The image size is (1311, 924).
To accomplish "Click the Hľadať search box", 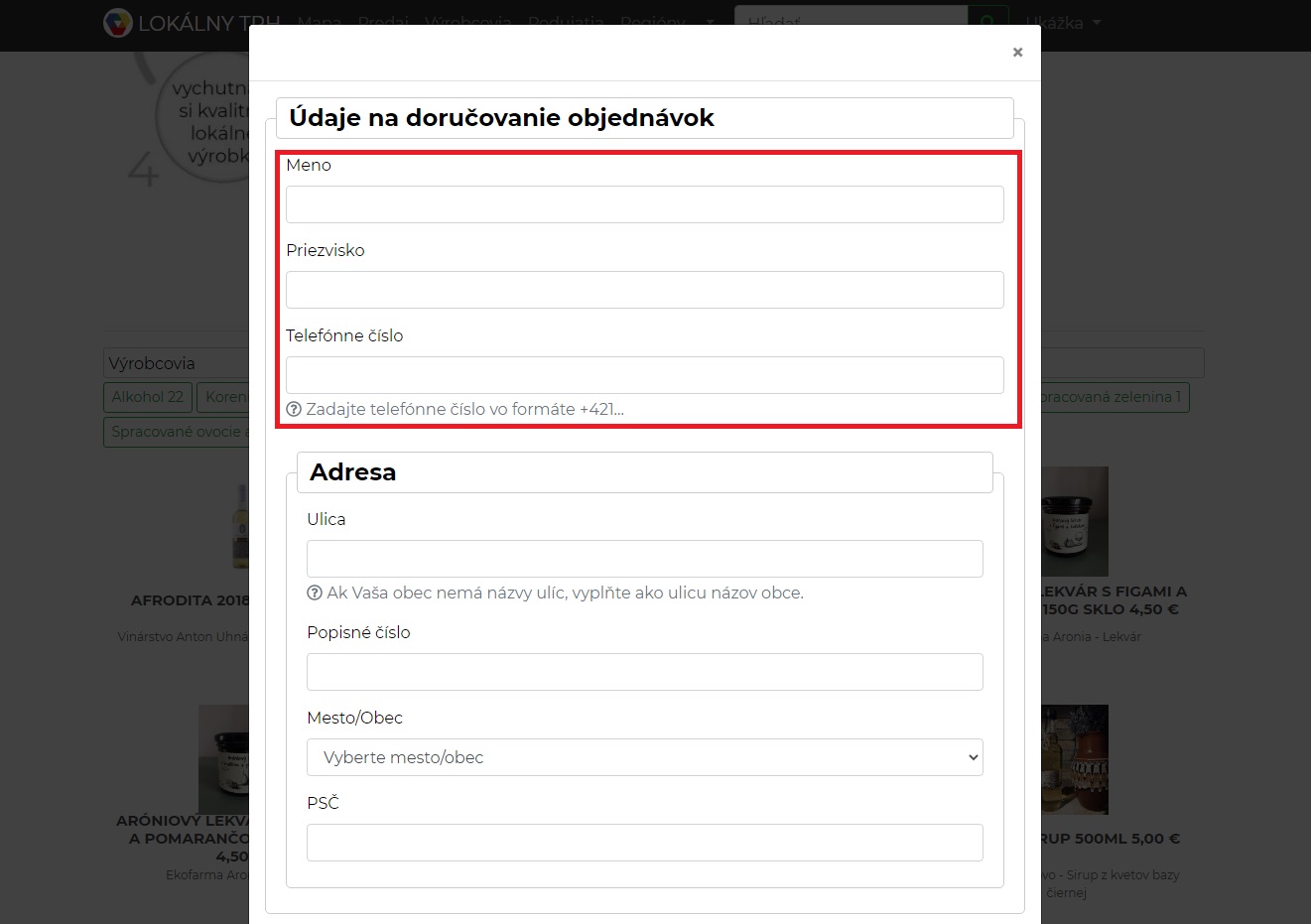I will click(850, 22).
